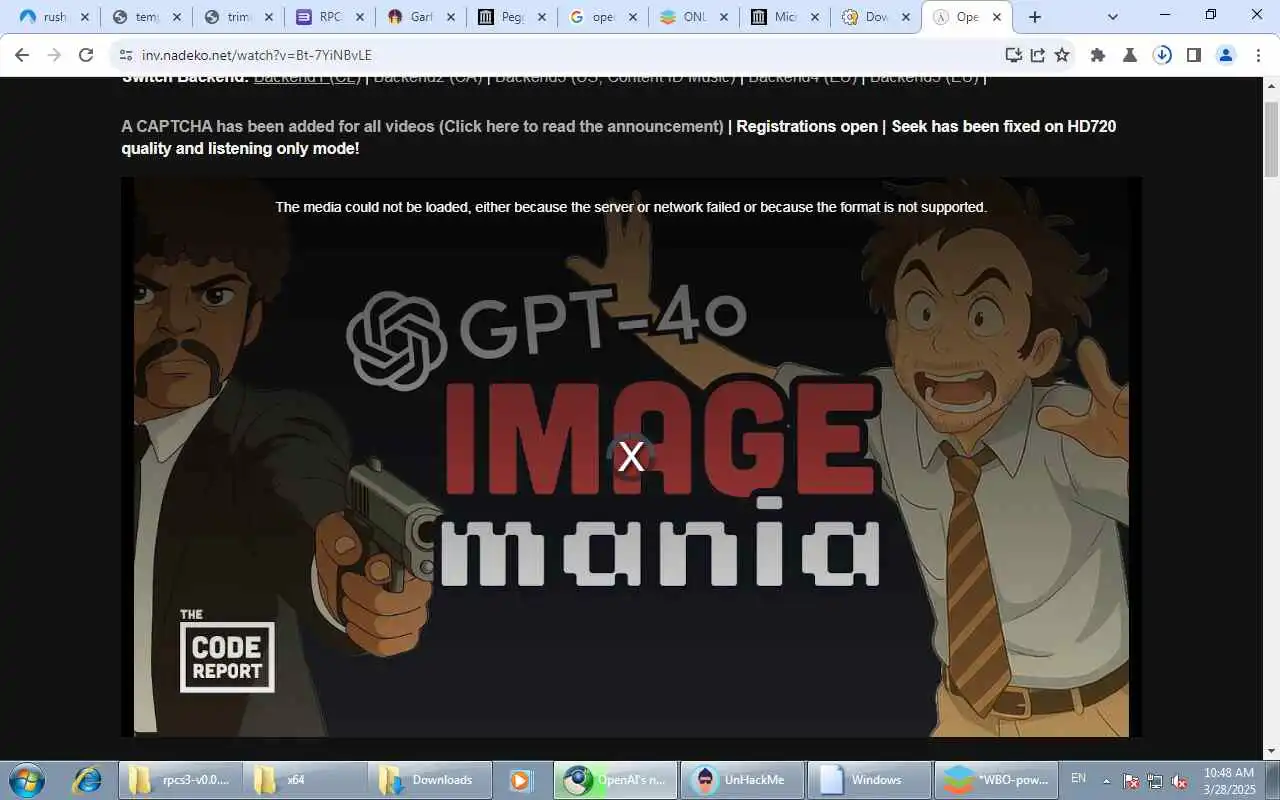
Task: Switch to the 'Mic' tab
Action: pos(786,17)
